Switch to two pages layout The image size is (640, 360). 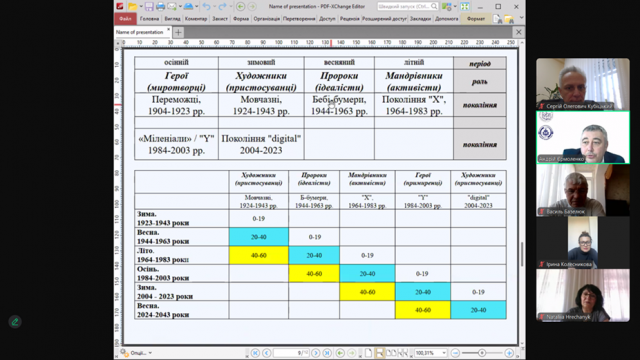pyautogui.click(x=391, y=353)
